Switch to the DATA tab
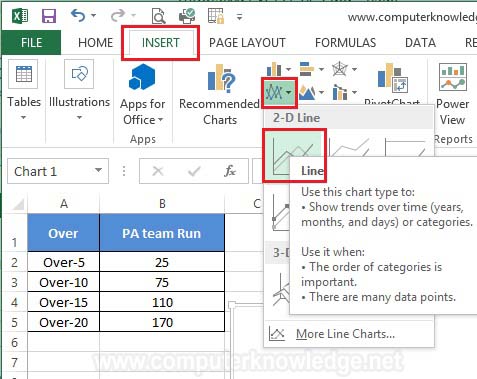This screenshot has height=379, width=477. pos(420,43)
